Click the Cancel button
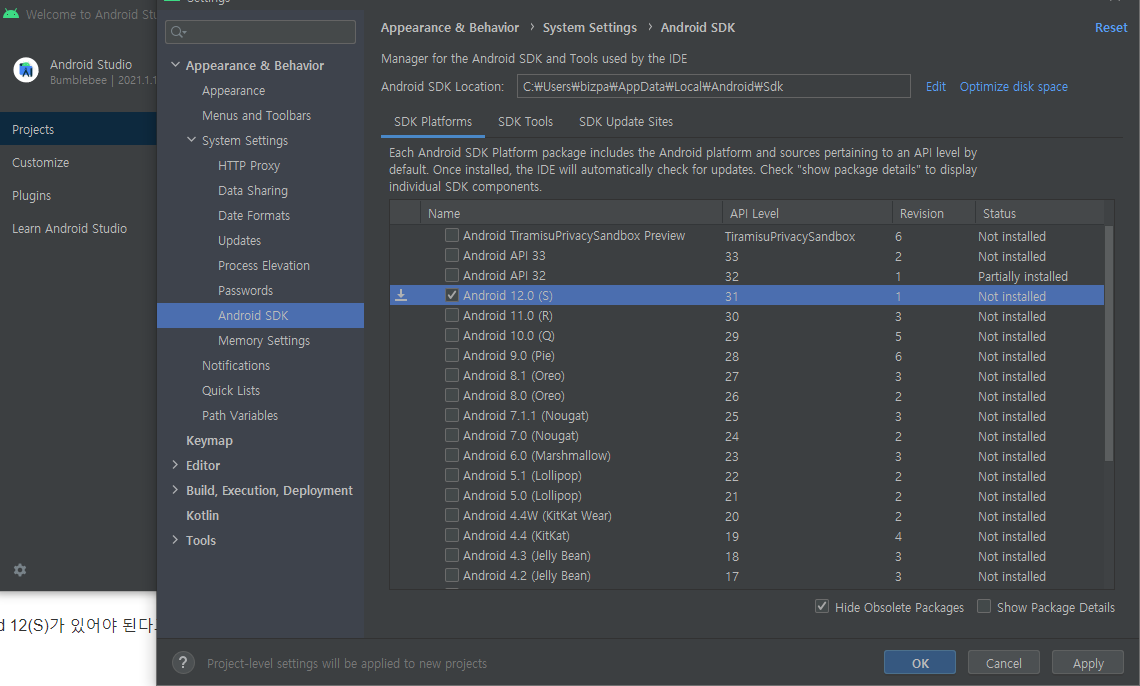This screenshot has width=1140, height=686. tap(1003, 663)
